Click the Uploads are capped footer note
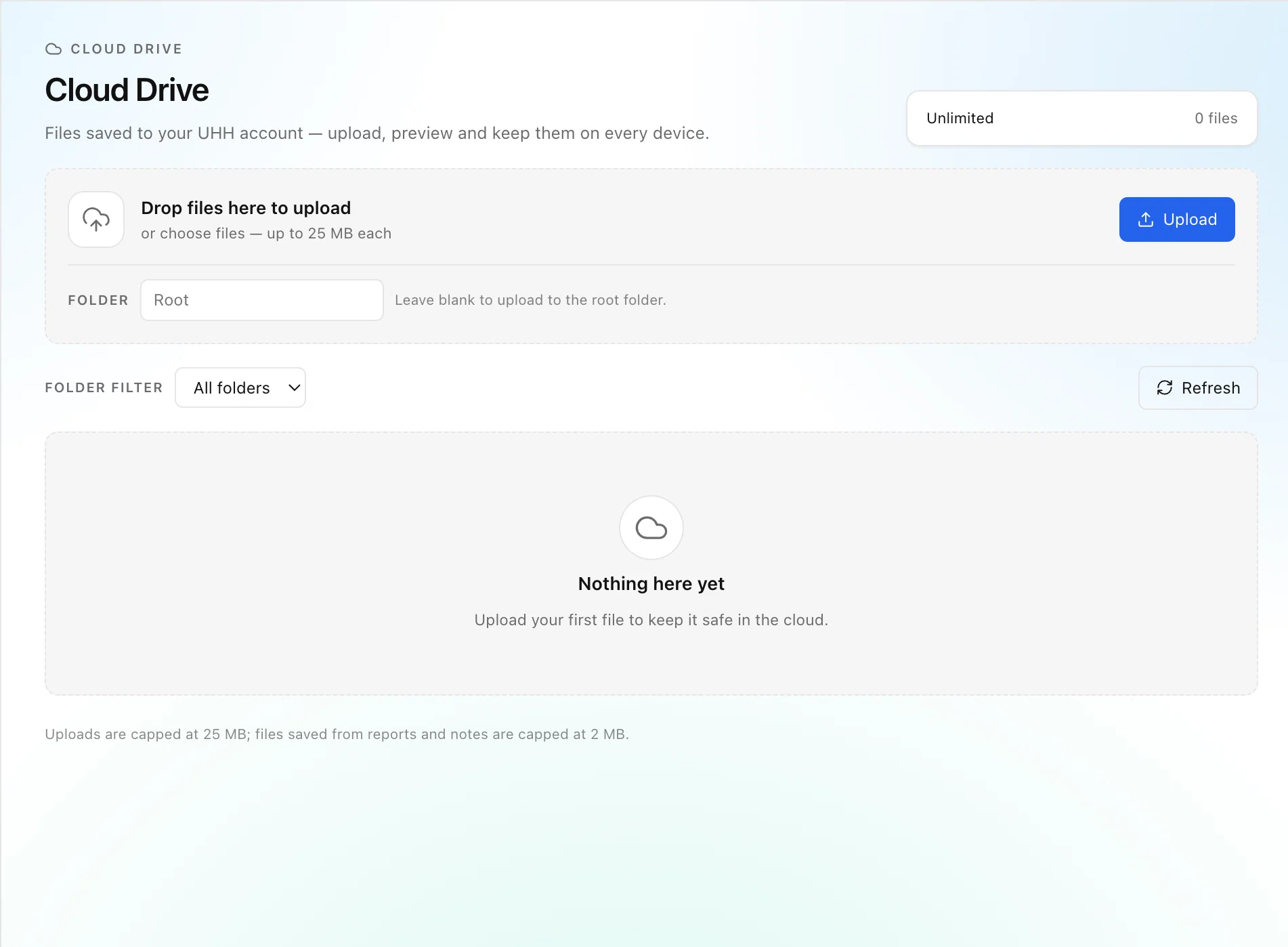Screen dimensions: 1288x947 (x=337, y=734)
